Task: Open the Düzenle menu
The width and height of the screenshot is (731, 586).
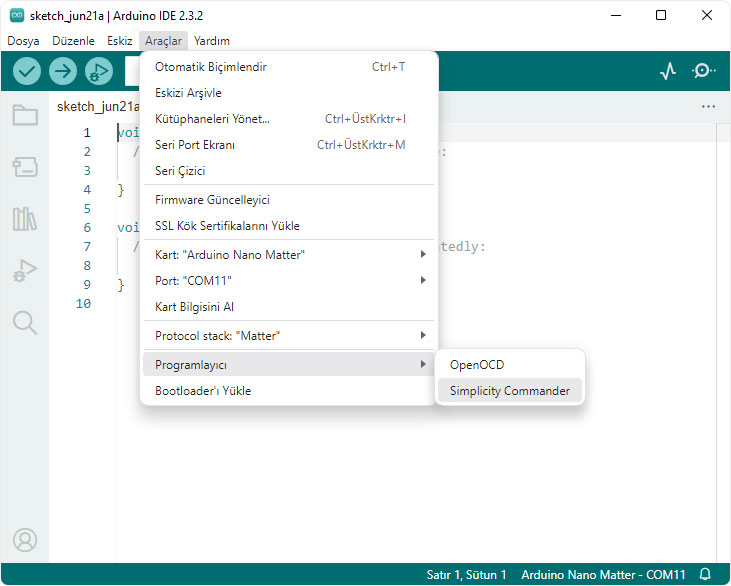Action: pos(73,41)
